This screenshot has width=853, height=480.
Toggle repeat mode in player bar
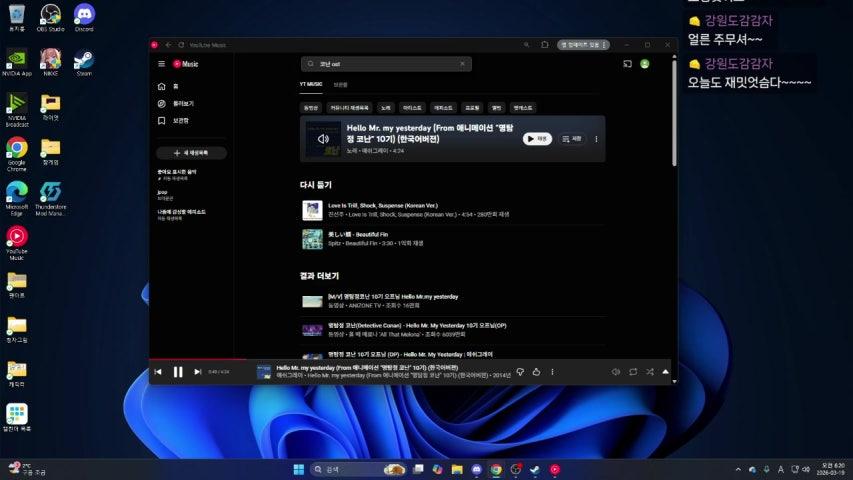633,372
